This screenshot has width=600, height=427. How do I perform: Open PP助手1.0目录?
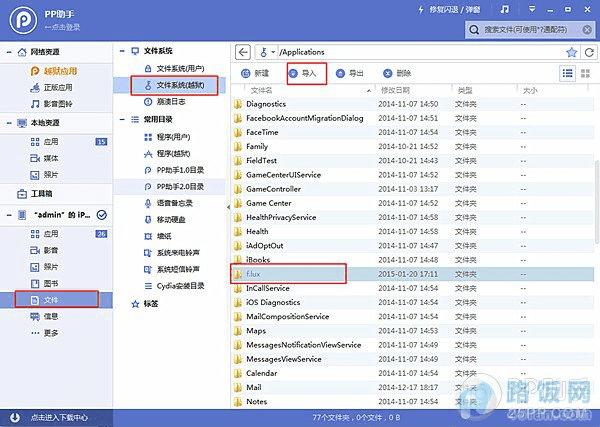click(x=174, y=170)
